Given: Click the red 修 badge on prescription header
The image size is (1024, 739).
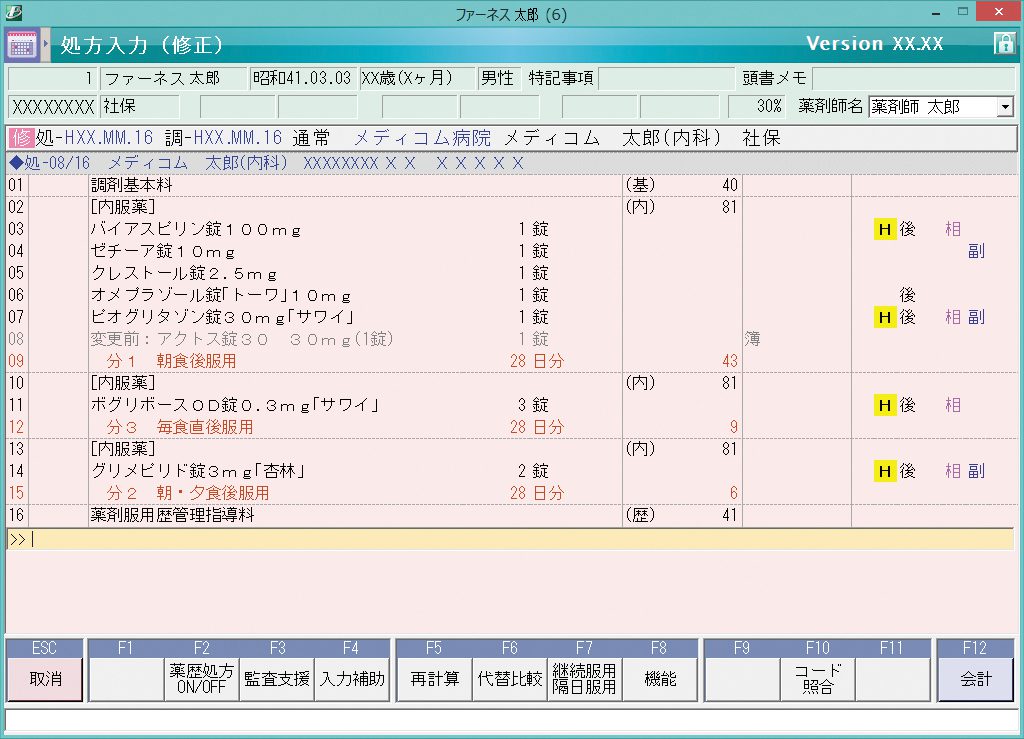Looking at the screenshot, I should (x=21, y=138).
